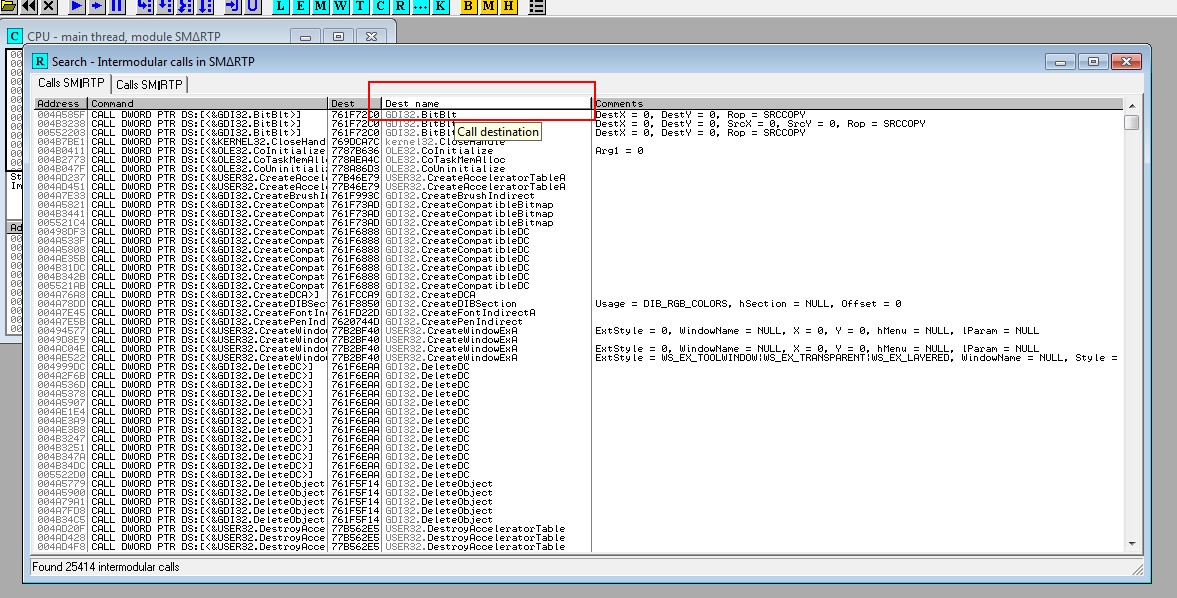Open the options list icon in the toolbar
1177x598 pixels.
tap(537, 6)
